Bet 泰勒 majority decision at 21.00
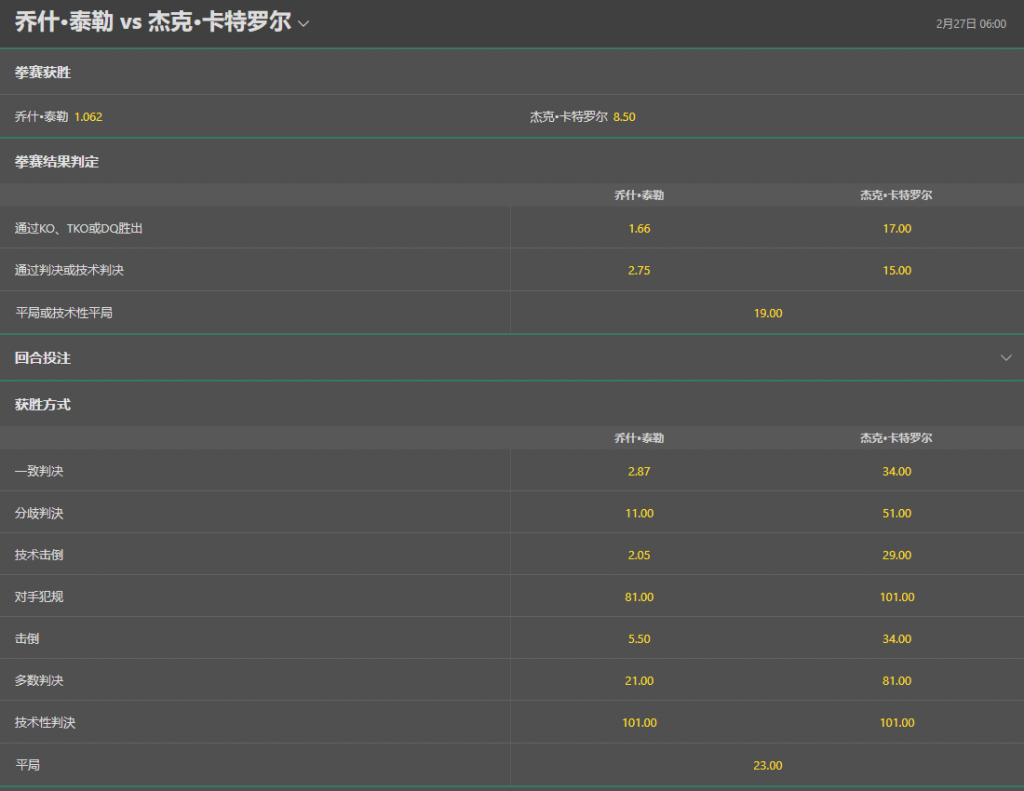The height and width of the screenshot is (791, 1024). click(x=639, y=680)
